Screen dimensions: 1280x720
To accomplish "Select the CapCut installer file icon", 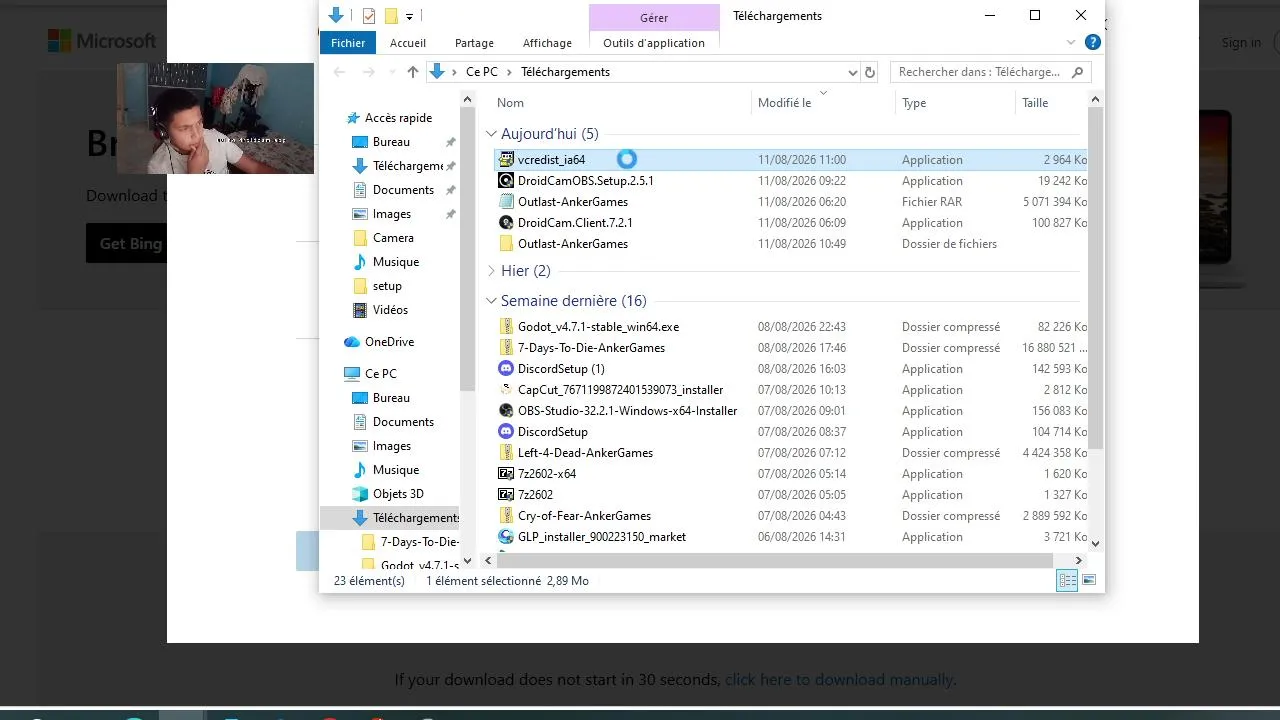I will 506,390.
